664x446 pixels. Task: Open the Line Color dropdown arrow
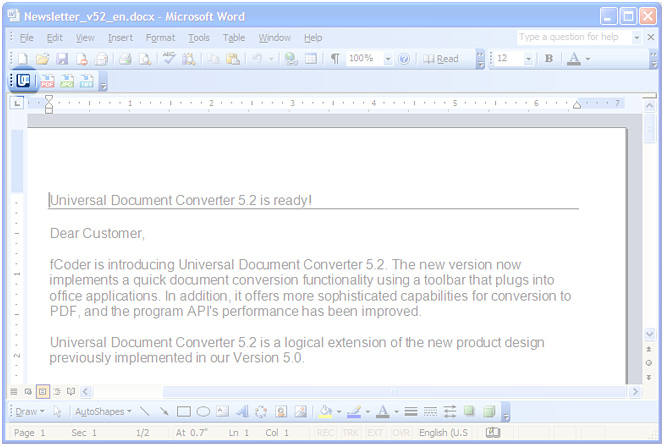(368, 412)
